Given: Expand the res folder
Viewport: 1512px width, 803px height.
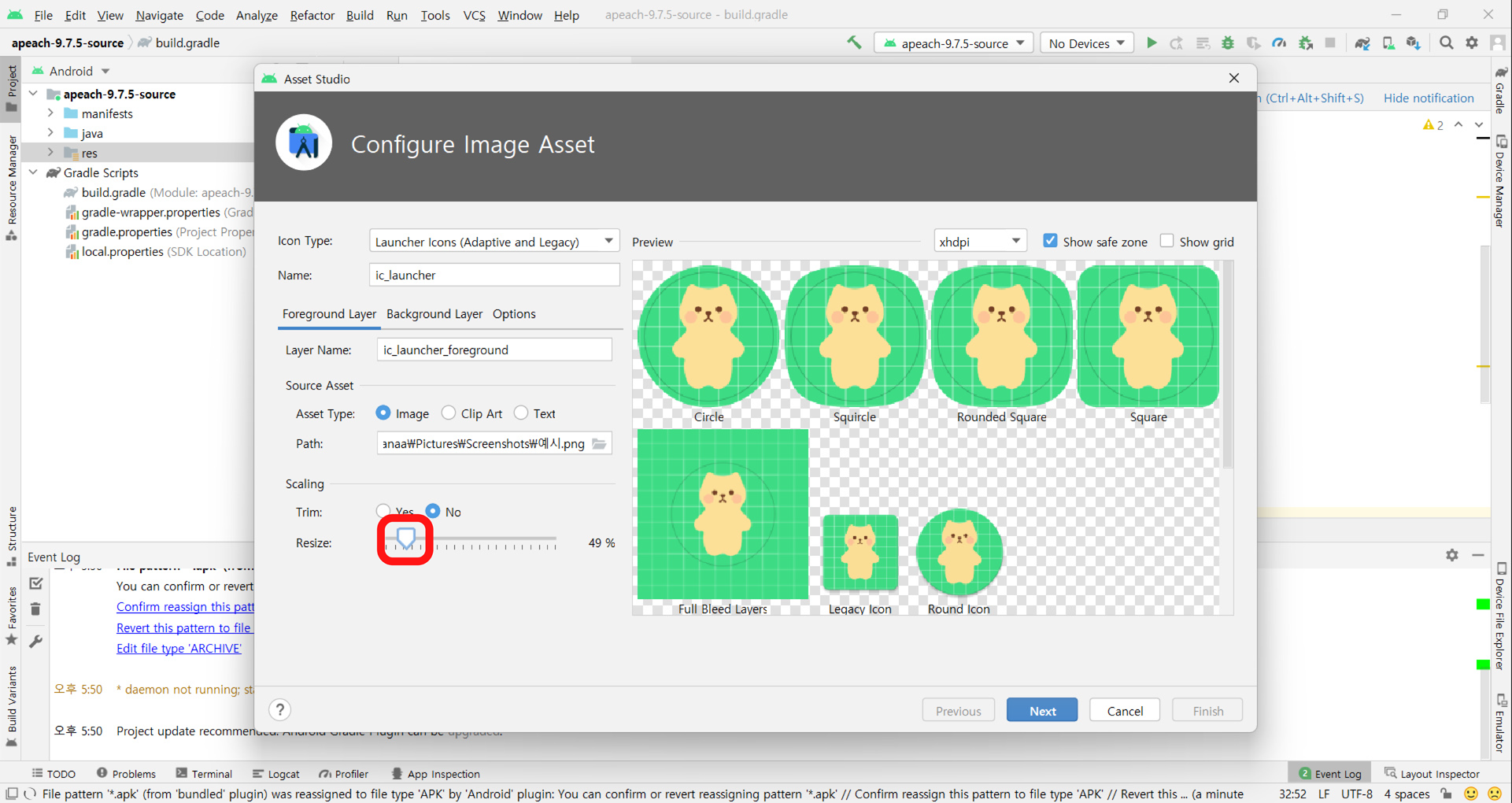Looking at the screenshot, I should [50, 153].
